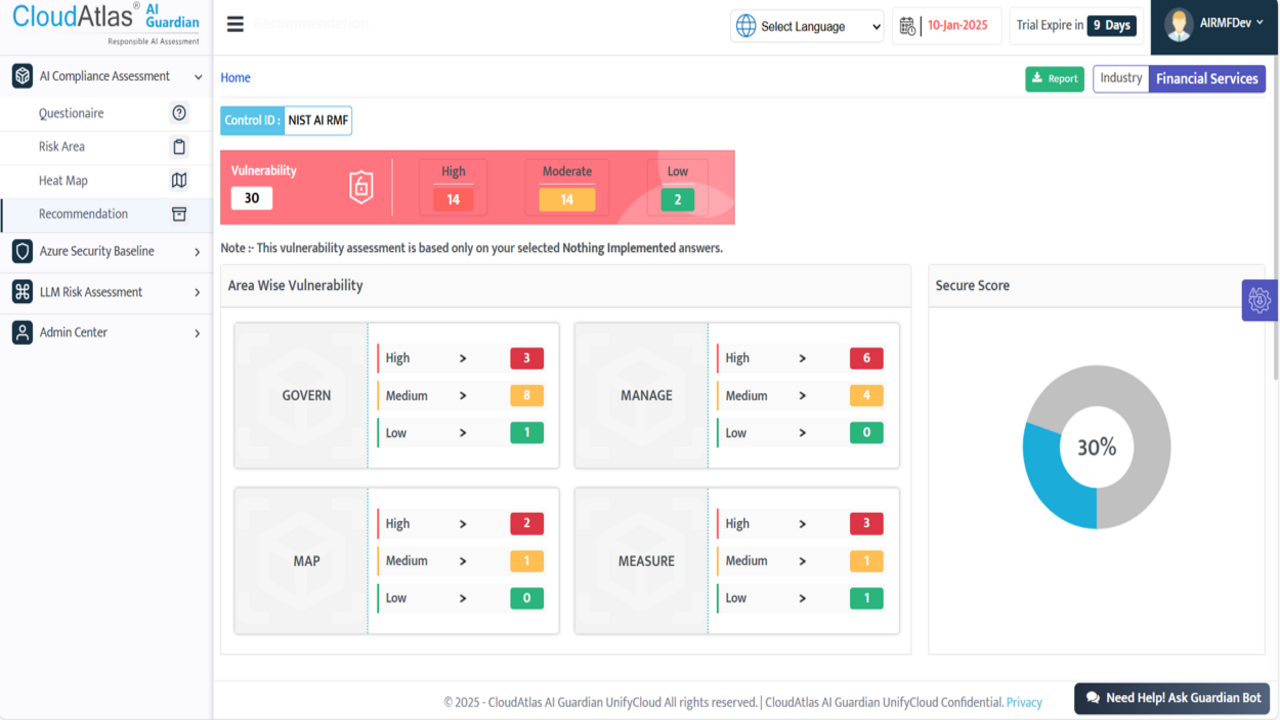1280x720 pixels.
Task: Open the Questionaire menu item
Action: [x=106, y=113]
